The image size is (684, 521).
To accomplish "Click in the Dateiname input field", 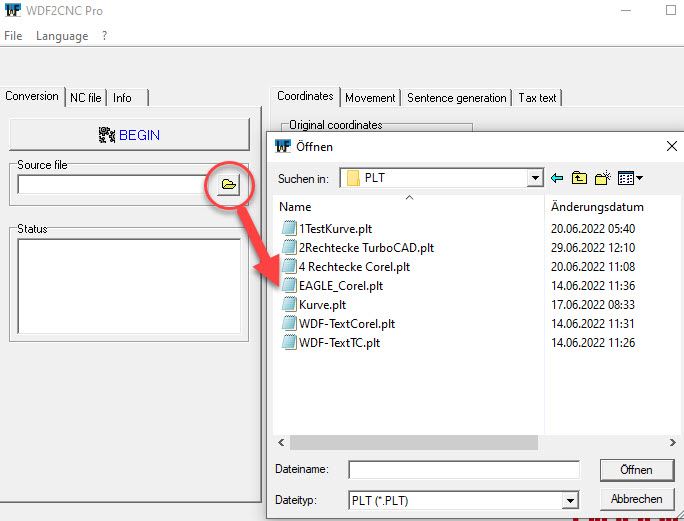I will pos(464,470).
